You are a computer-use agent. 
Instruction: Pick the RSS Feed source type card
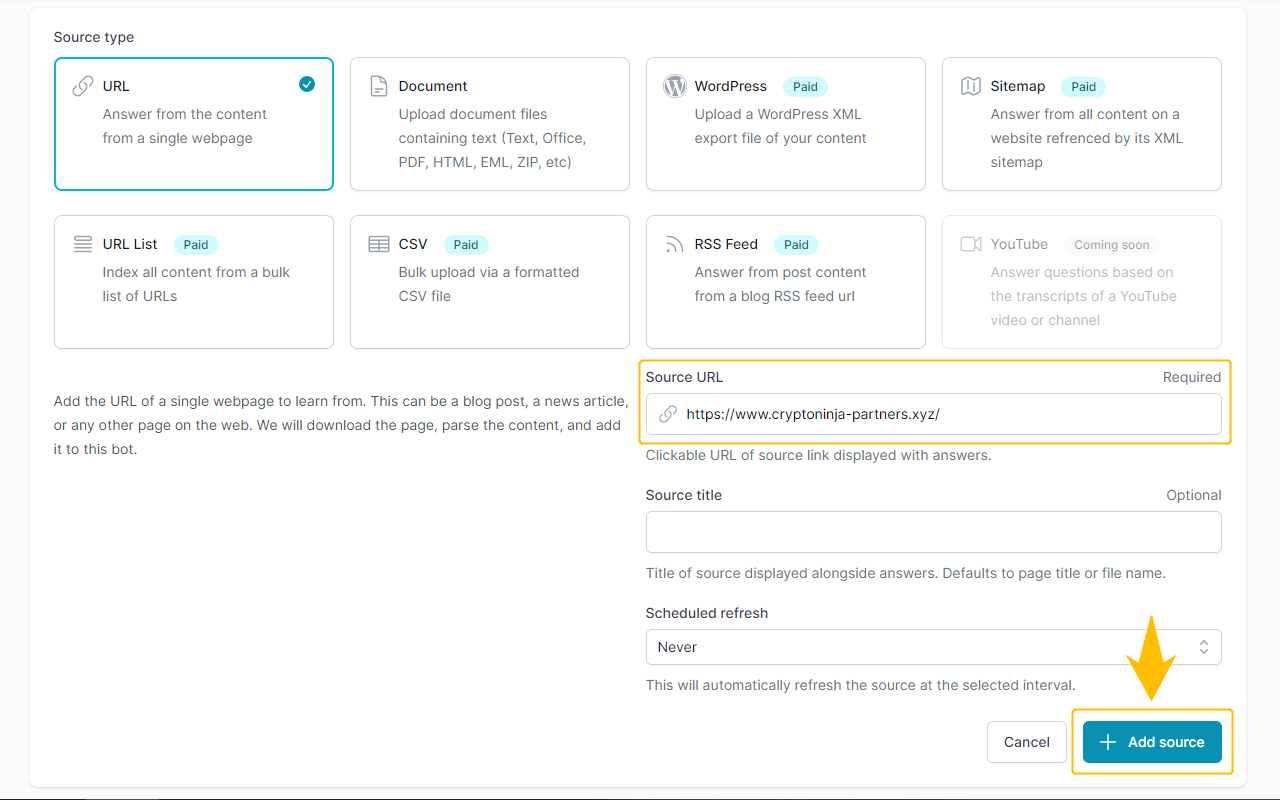786,282
